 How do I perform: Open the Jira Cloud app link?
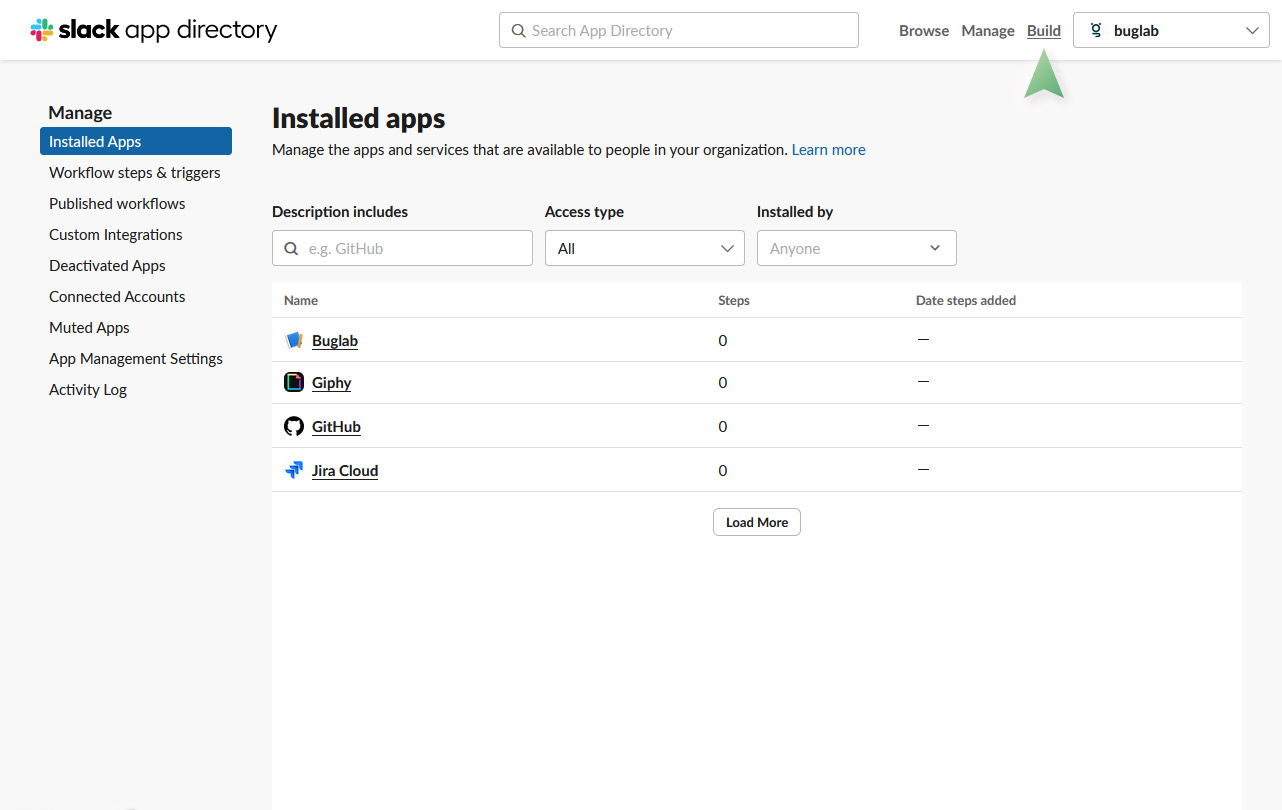point(345,471)
